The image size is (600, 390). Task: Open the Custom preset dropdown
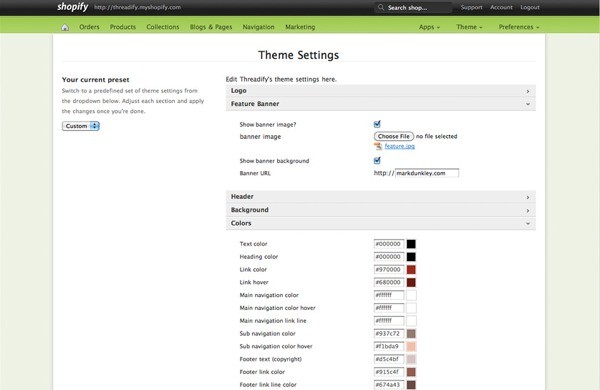point(81,126)
